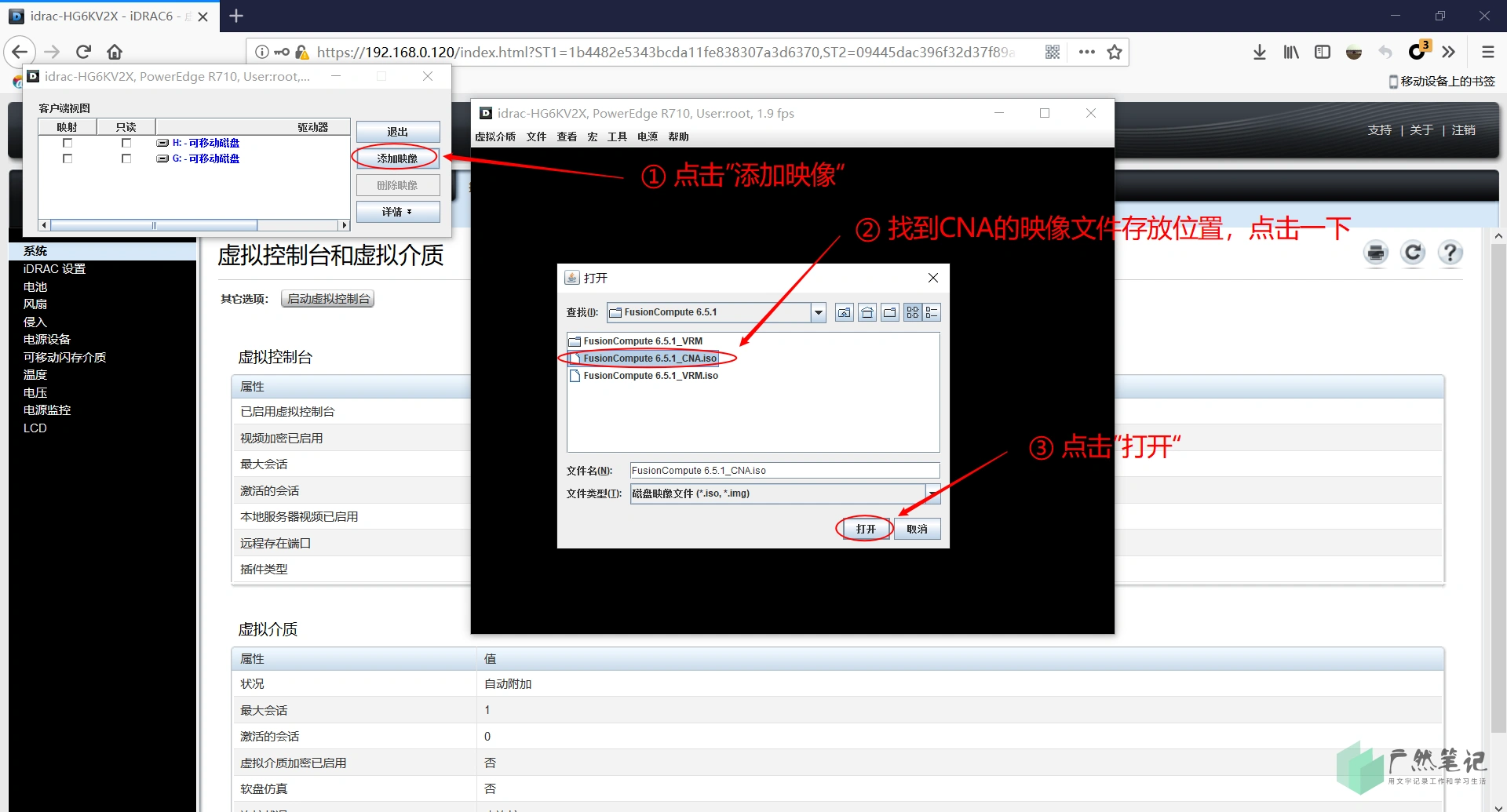Open the 支持 link in the header

[x=1379, y=130]
